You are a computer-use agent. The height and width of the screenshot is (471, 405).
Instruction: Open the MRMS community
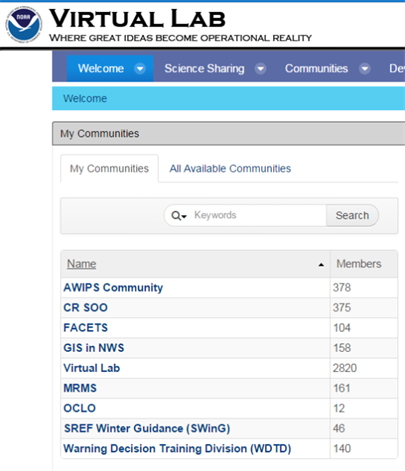pyautogui.click(x=80, y=388)
